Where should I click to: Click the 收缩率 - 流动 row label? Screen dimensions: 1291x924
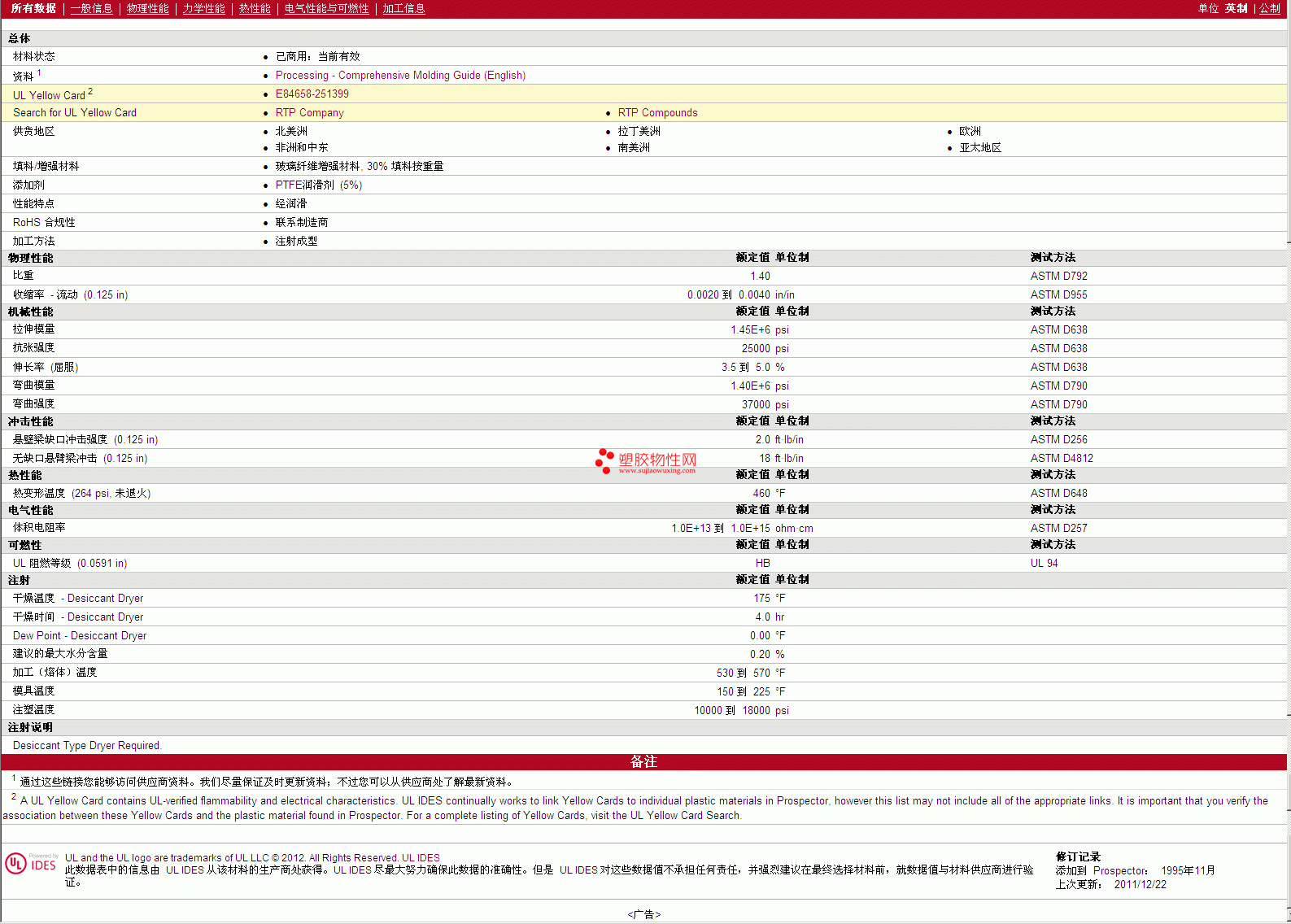pyautogui.click(x=70, y=295)
